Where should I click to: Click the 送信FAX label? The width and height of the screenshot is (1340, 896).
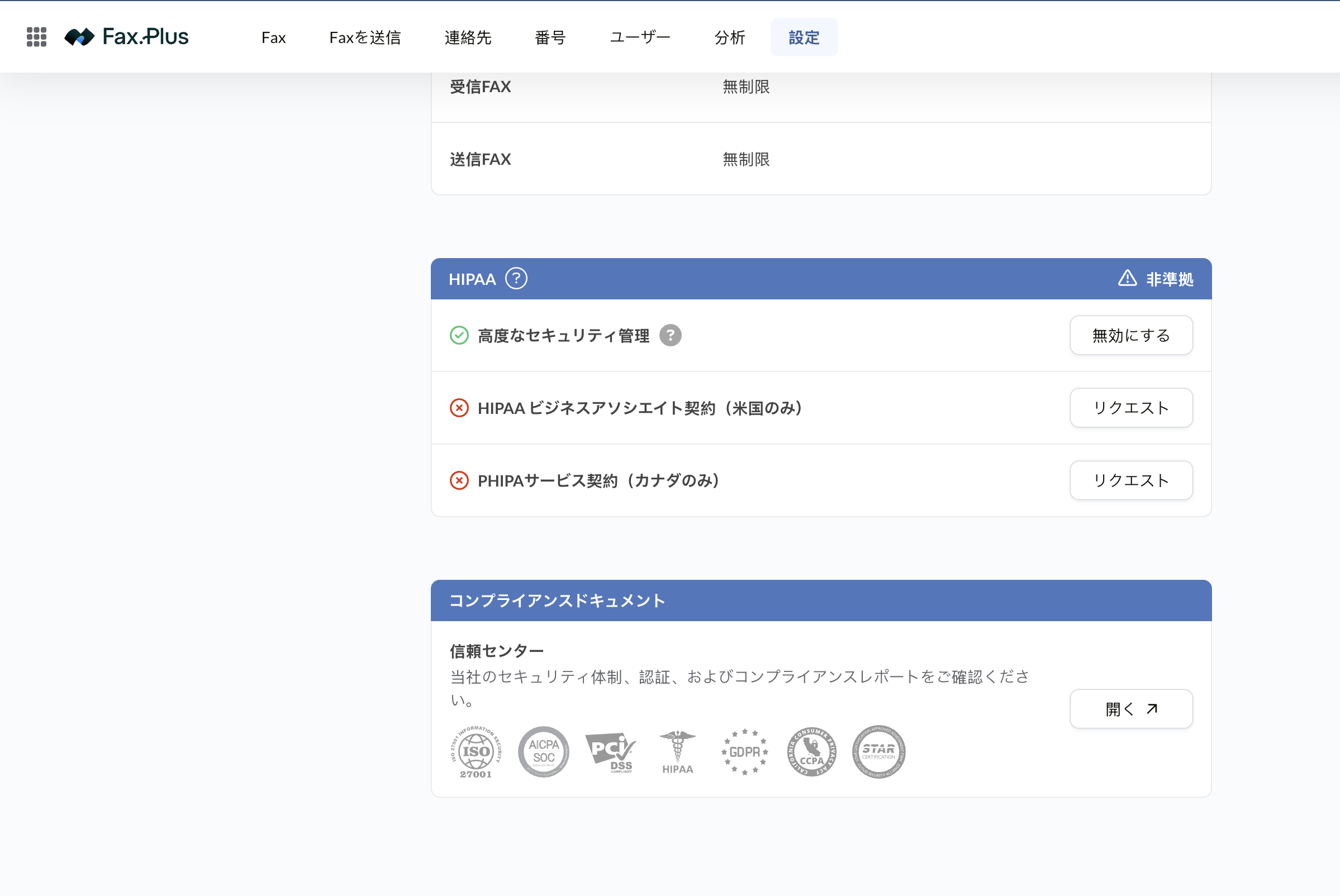tap(480, 159)
